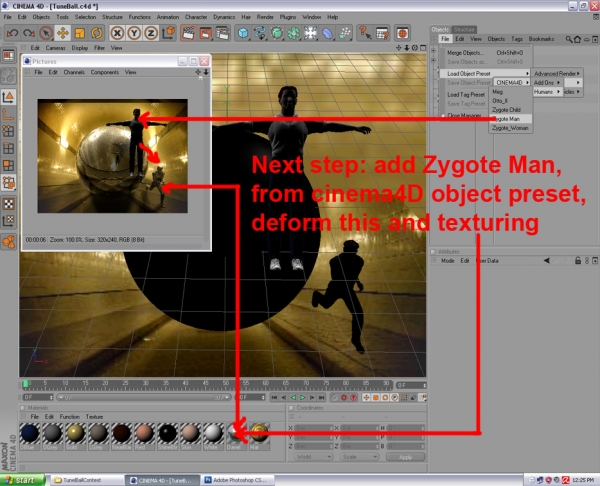Choose Zygote_Woman preset entry

[510, 128]
